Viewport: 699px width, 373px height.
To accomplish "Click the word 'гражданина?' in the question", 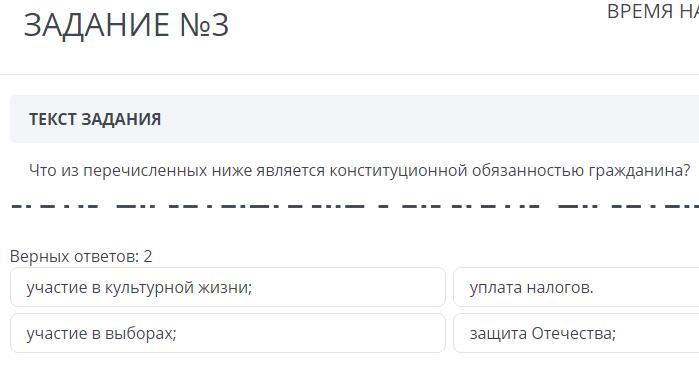I will point(639,171).
